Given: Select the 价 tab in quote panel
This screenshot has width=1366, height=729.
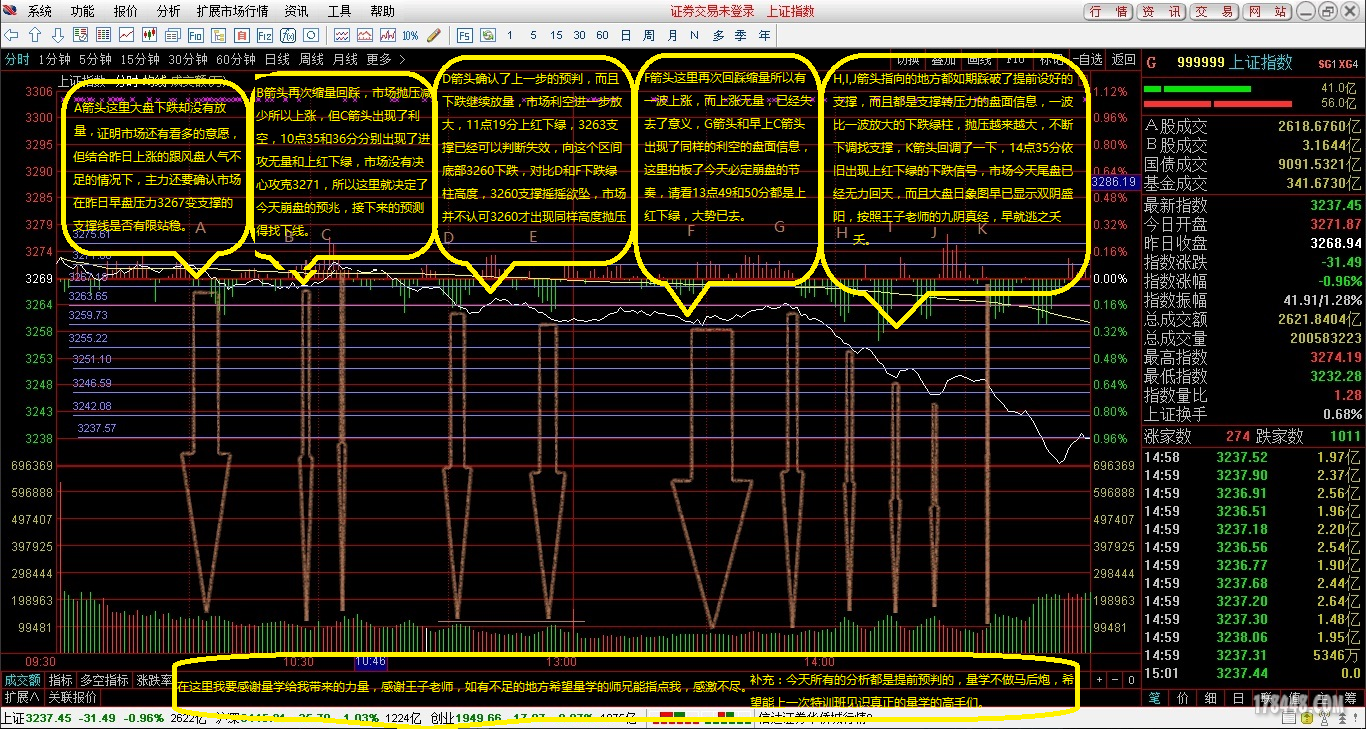Looking at the screenshot, I should tap(1184, 698).
